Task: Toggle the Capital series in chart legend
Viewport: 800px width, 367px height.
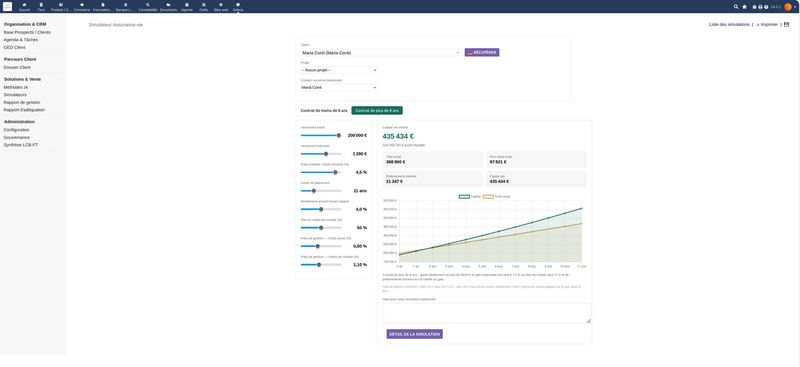Action: tap(469, 197)
